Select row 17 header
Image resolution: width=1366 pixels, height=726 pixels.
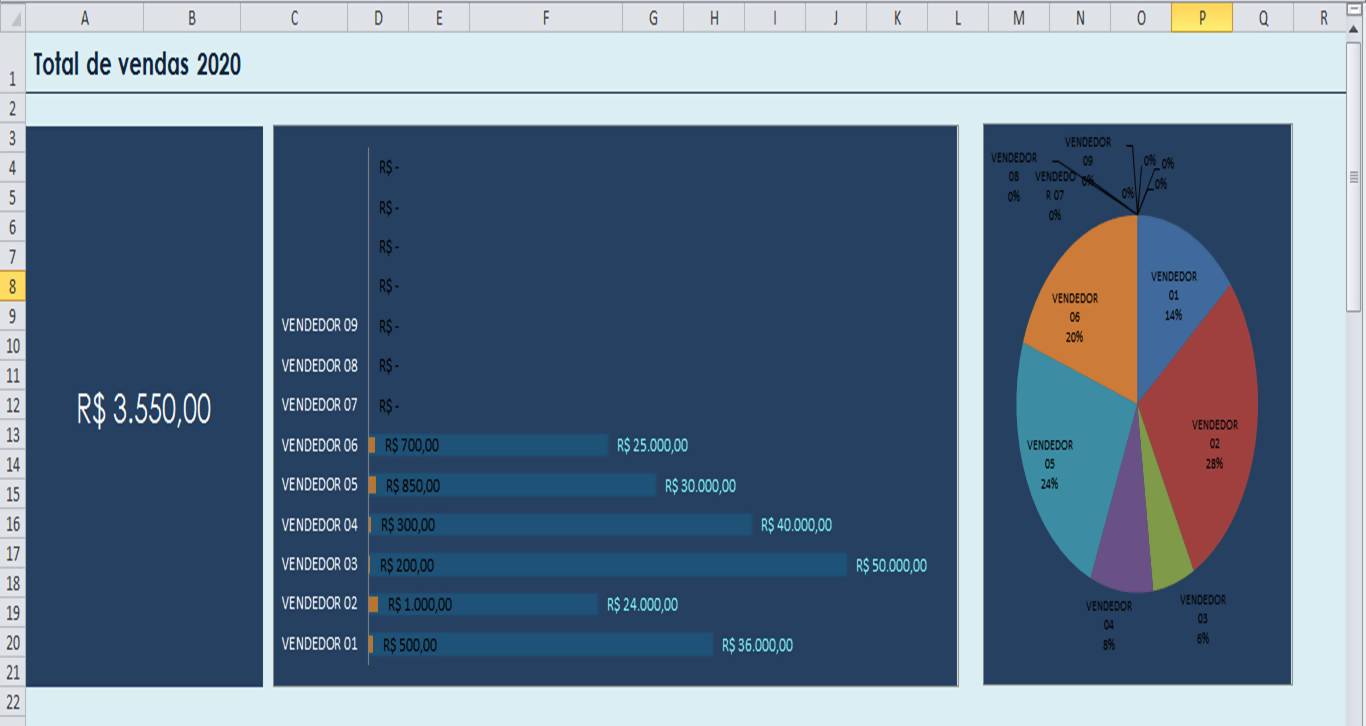12,553
